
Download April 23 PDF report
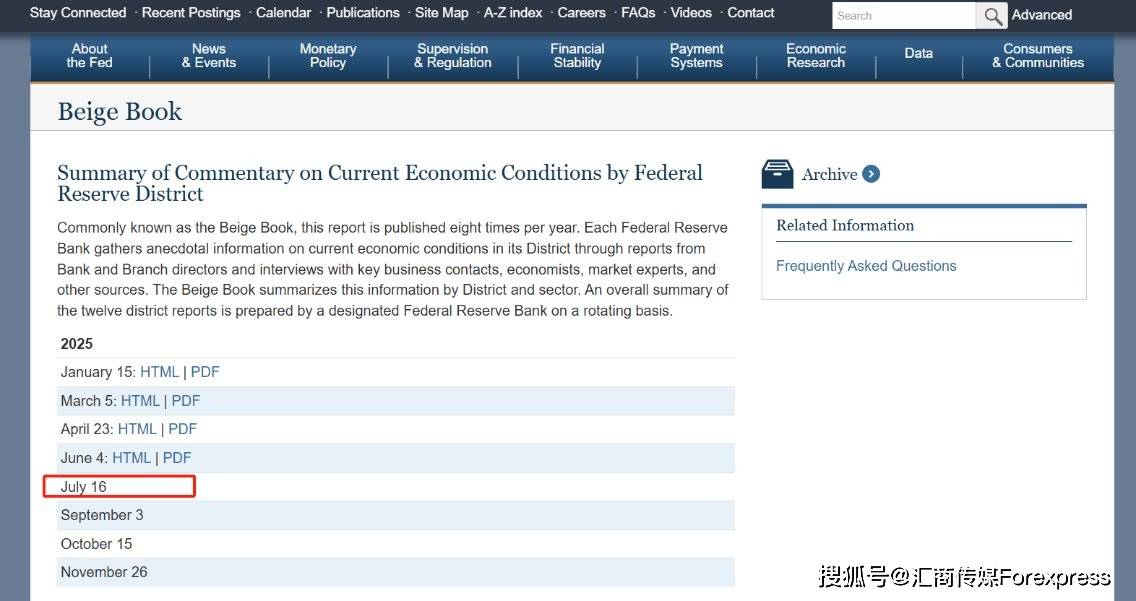click(183, 429)
